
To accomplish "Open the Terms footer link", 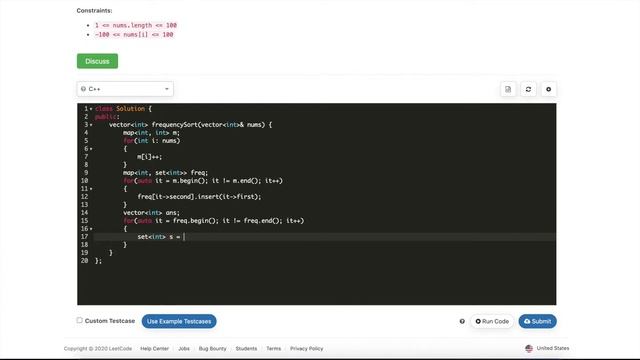I will coord(273,349).
